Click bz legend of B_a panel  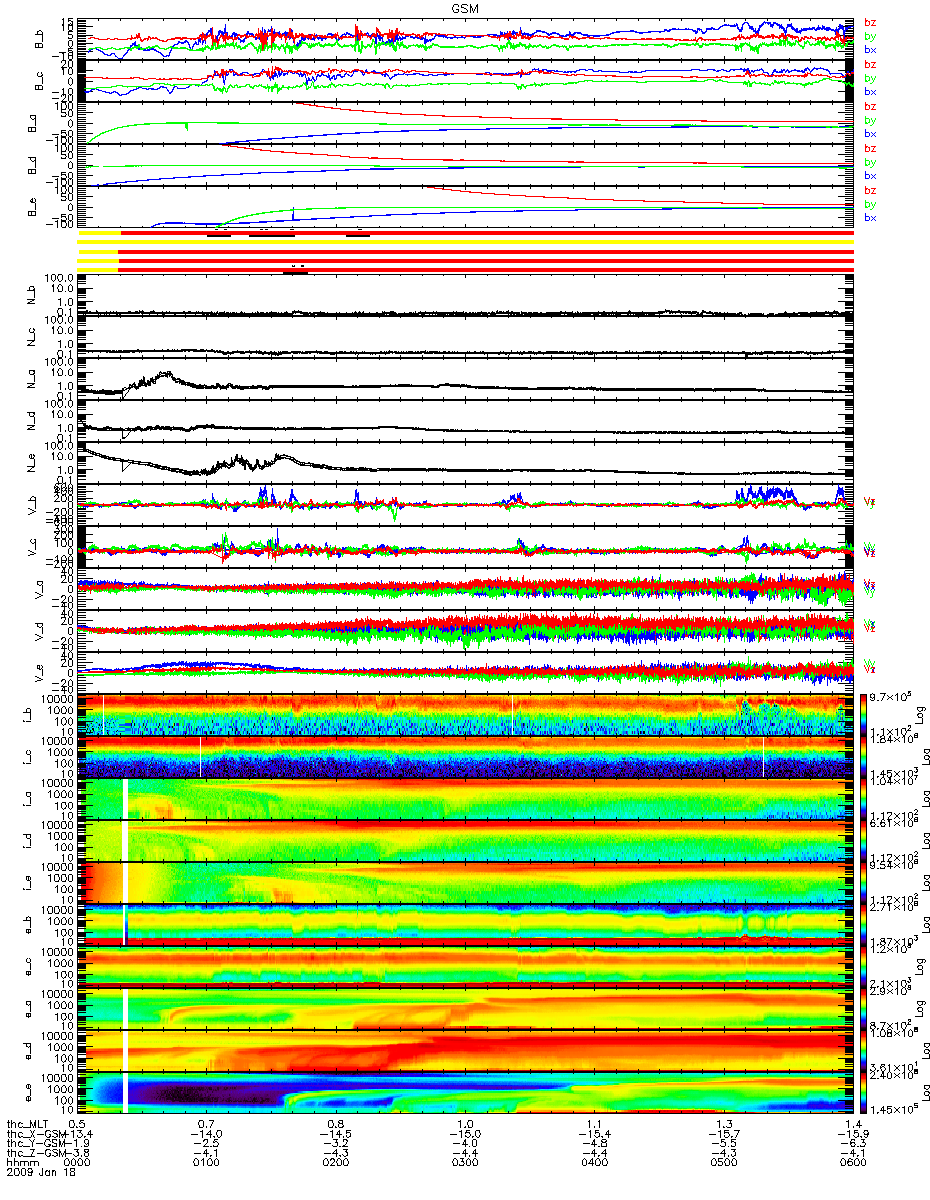[x=870, y=106]
